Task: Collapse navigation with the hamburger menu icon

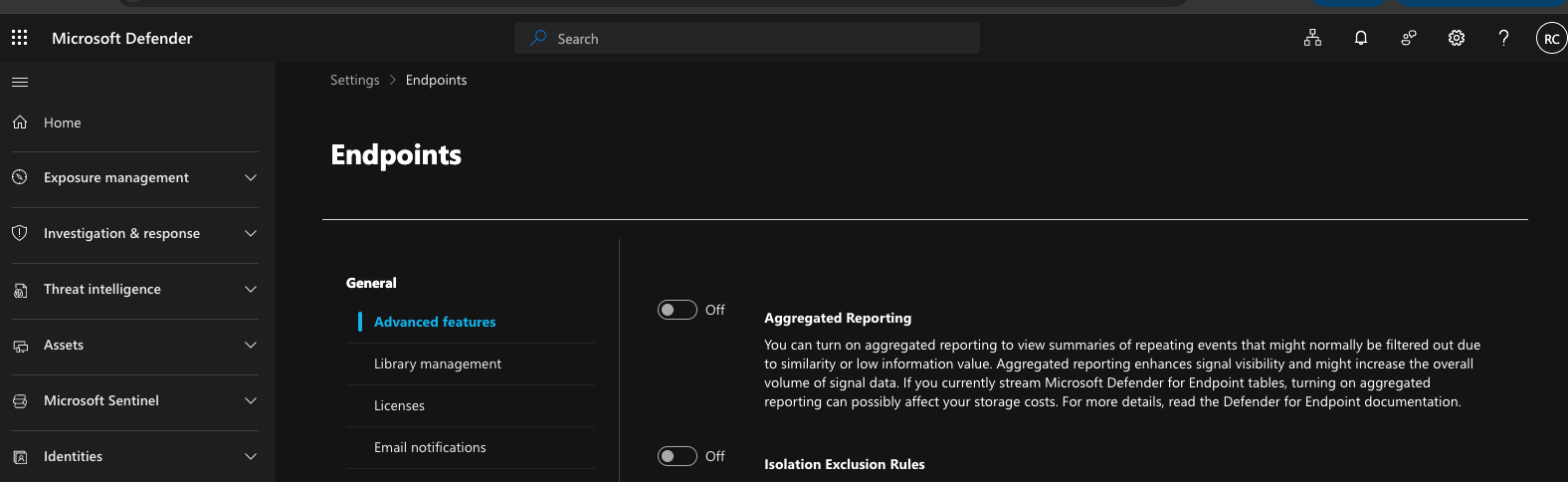Action: click(x=20, y=82)
